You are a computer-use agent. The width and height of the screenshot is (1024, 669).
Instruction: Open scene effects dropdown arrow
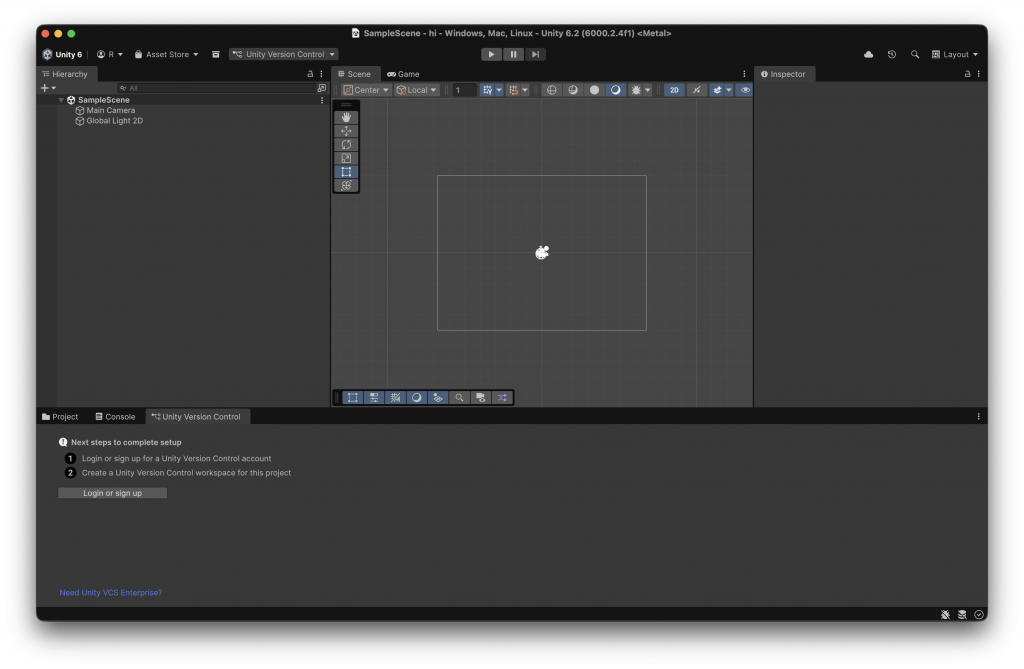point(729,90)
